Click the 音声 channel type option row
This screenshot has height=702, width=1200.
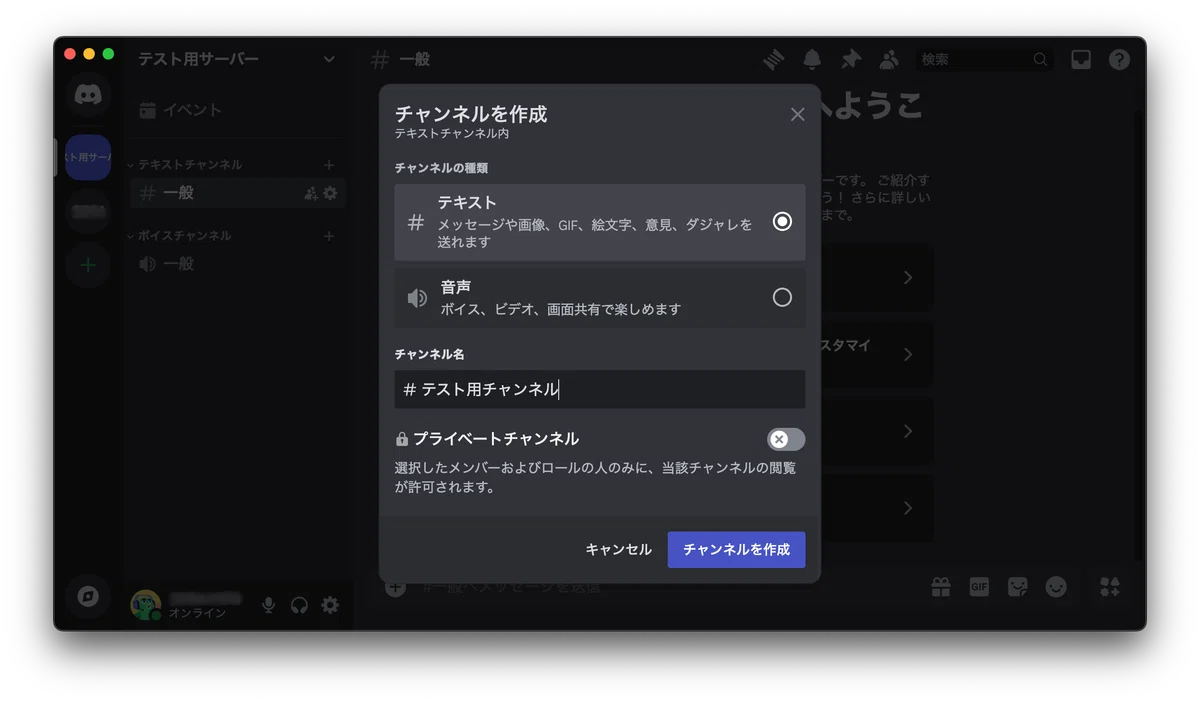600,297
